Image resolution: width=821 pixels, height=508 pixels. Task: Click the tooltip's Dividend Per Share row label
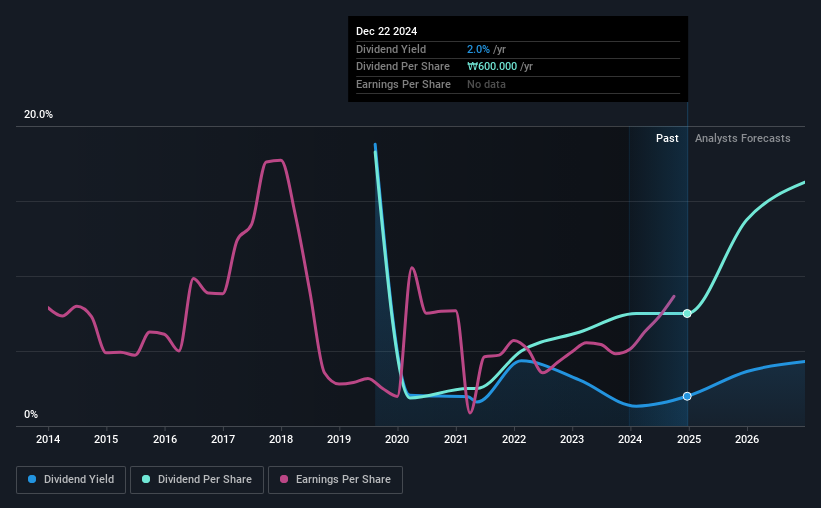tap(403, 67)
